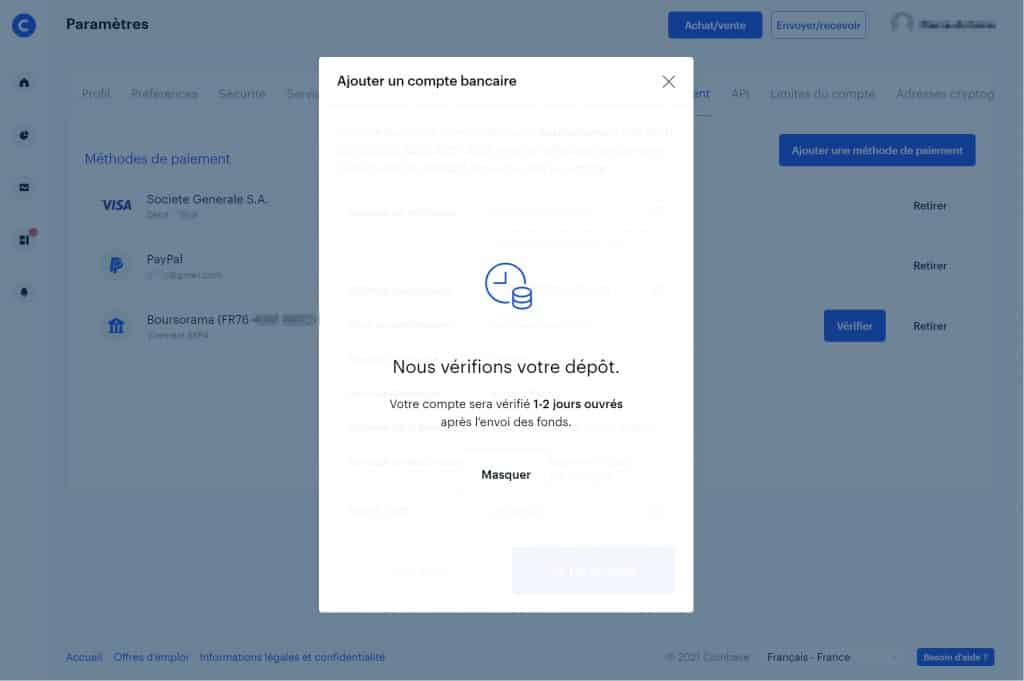1024x681 pixels.
Task: Switch to the Profil tab
Action: (x=95, y=93)
